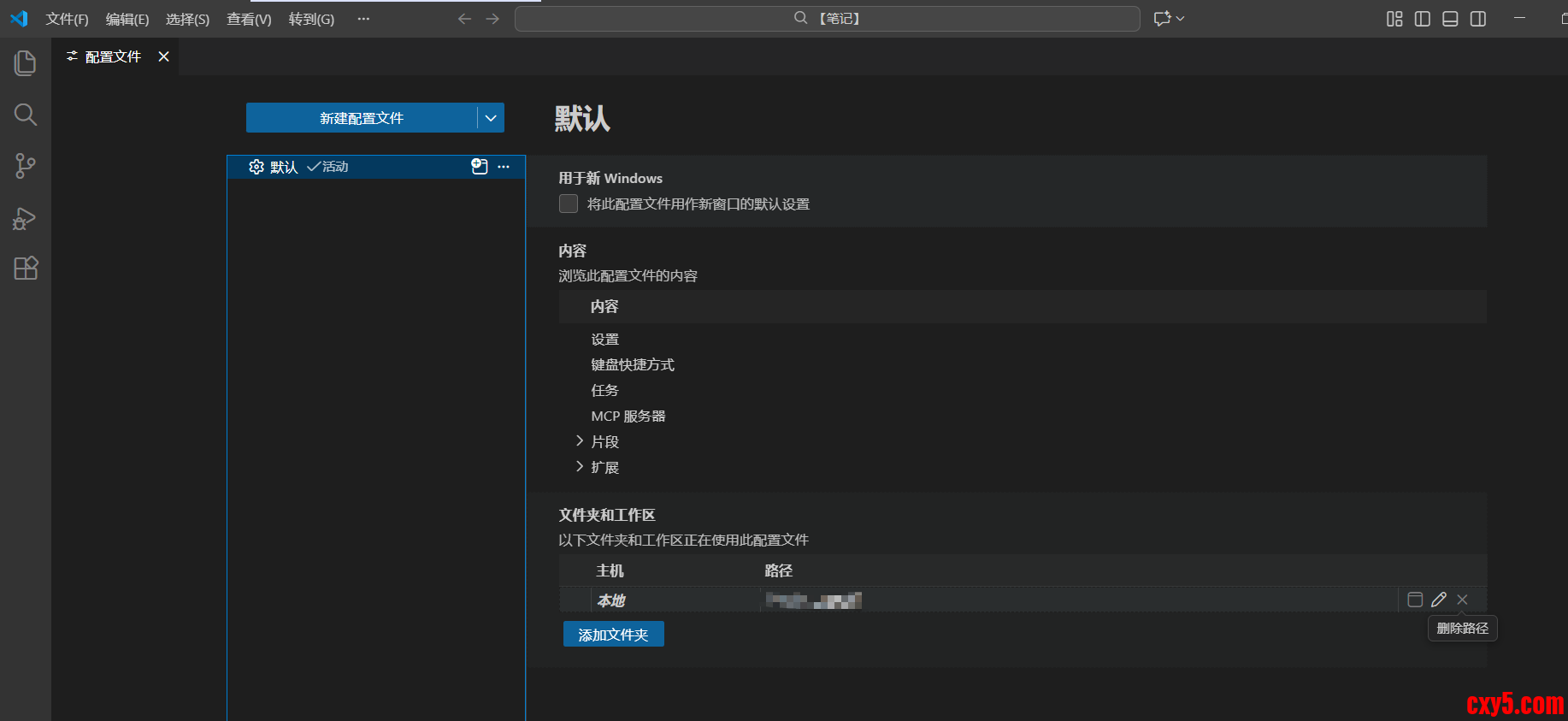This screenshot has height=721, width=1568.
Task: Click the delete path X icon
Action: point(1462,600)
